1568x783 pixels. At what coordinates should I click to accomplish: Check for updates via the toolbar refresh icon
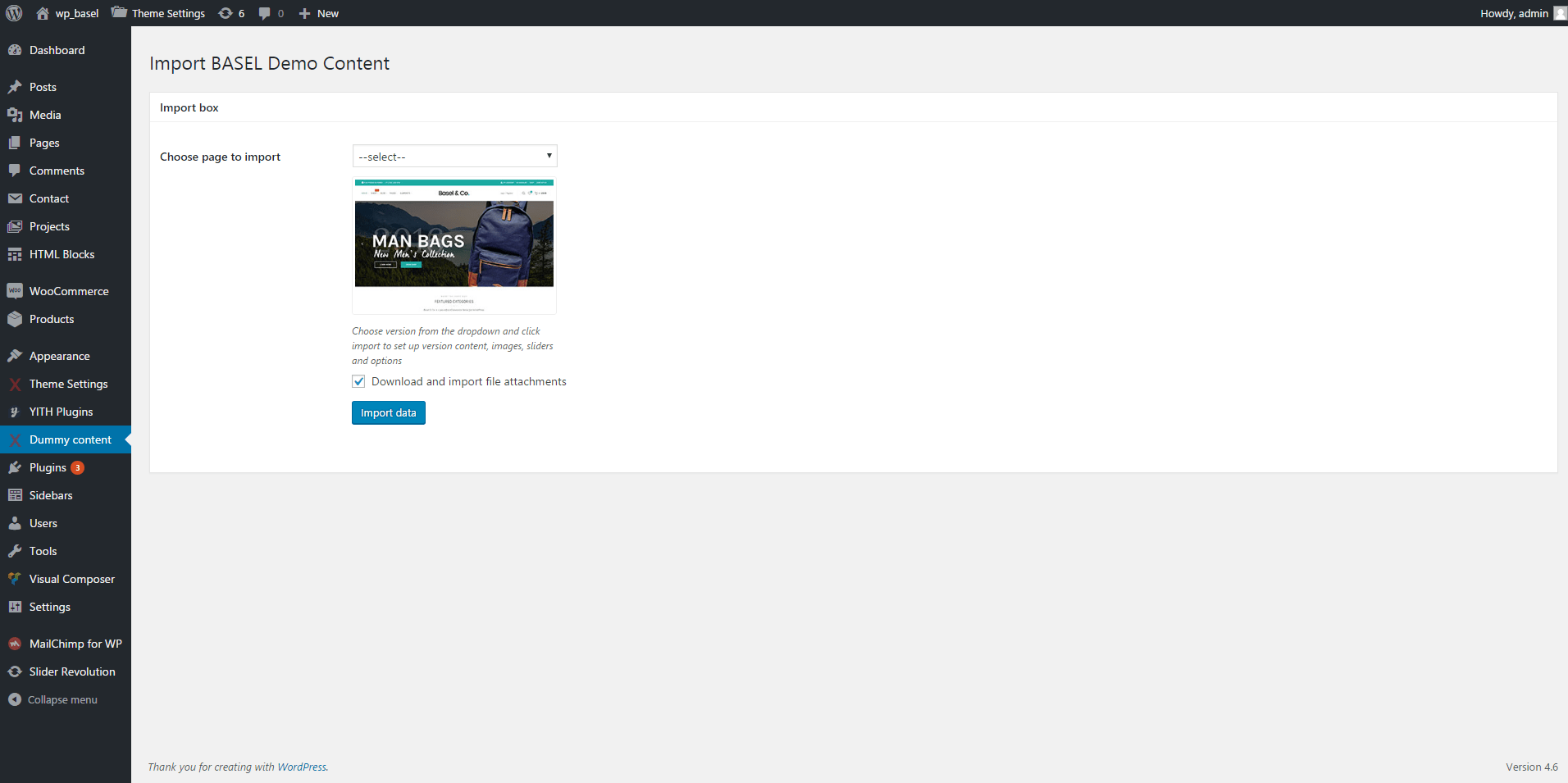tap(224, 13)
